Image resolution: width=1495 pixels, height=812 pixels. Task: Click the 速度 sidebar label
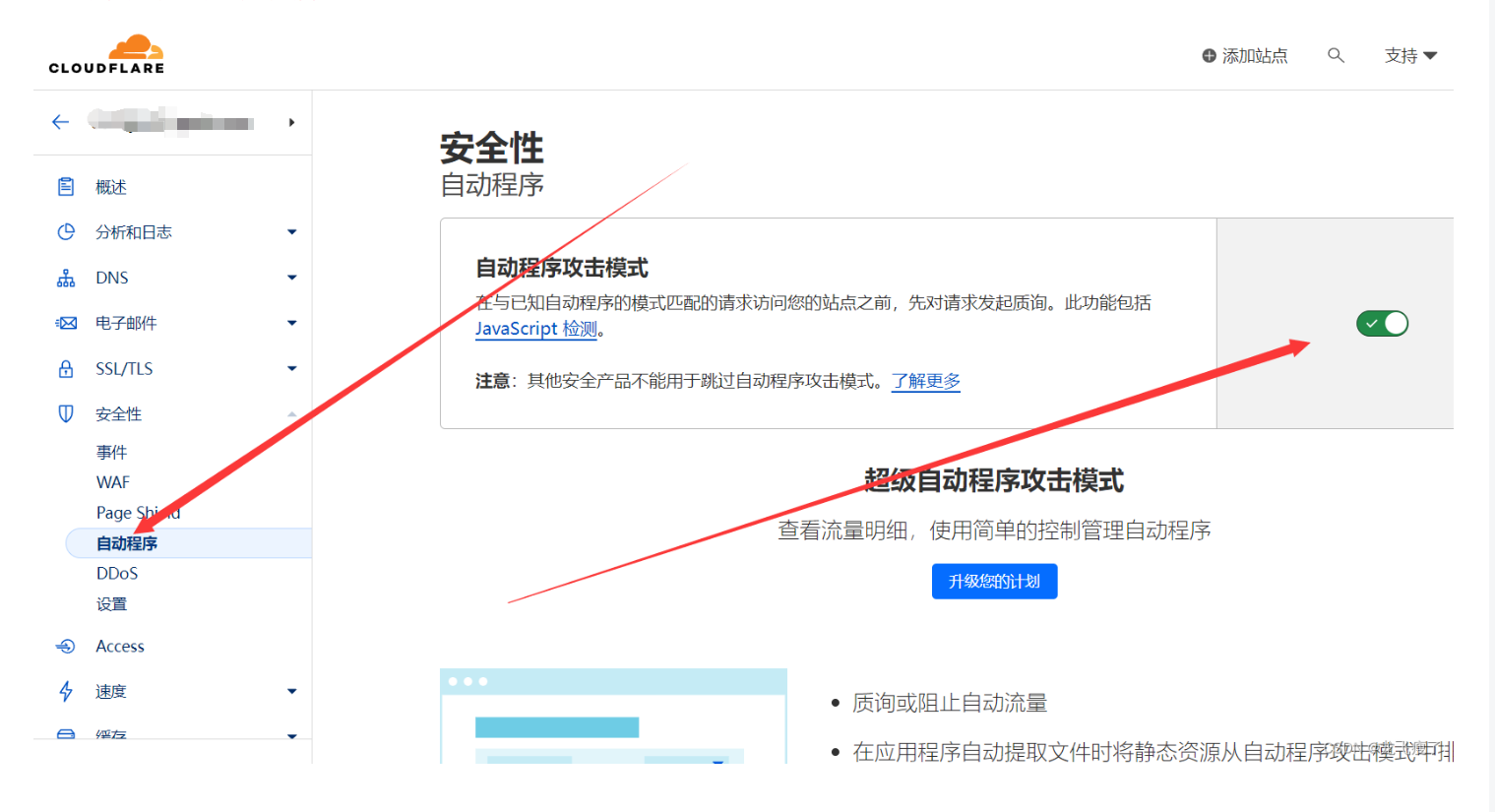111,692
